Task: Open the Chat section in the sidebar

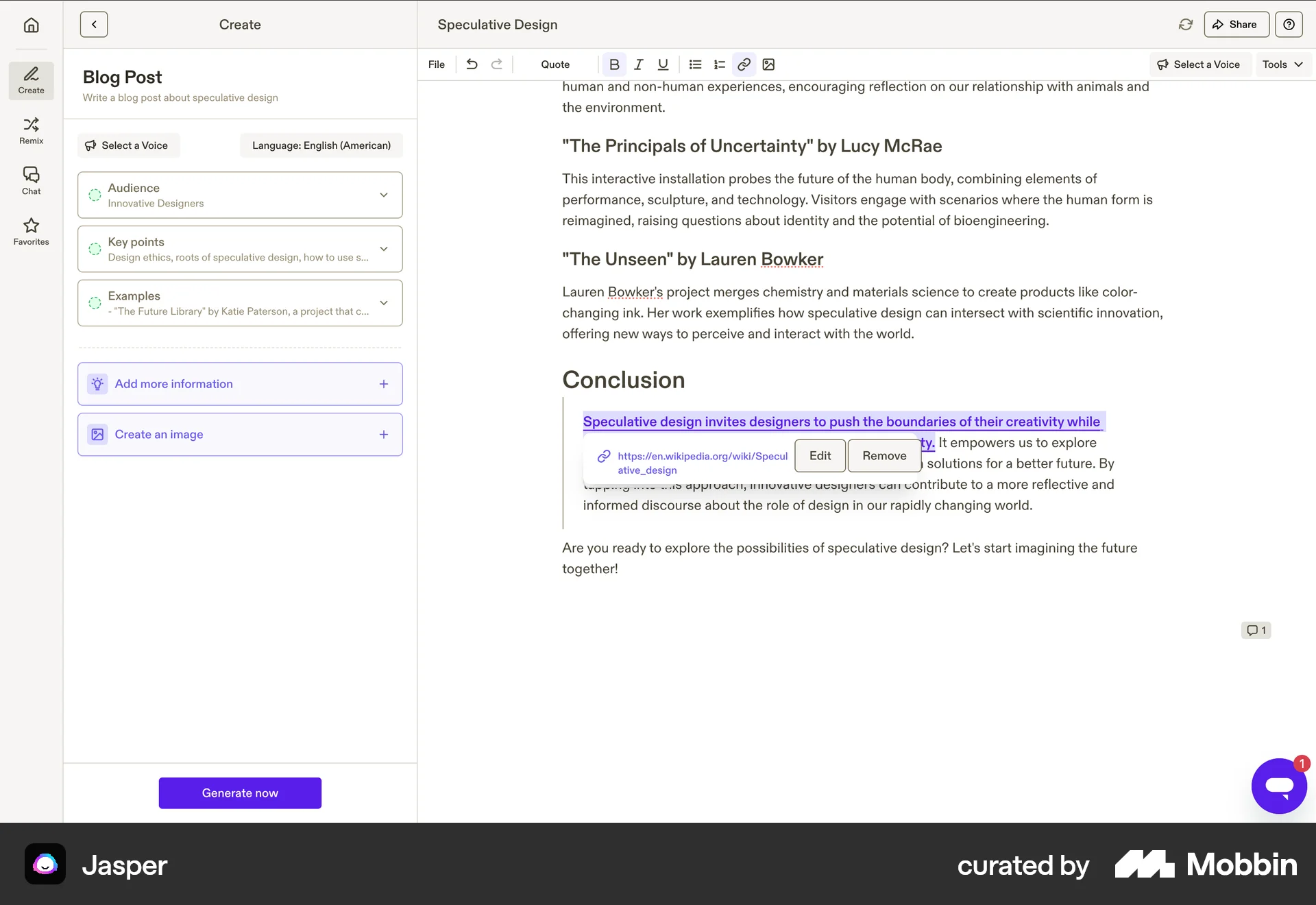Action: (x=31, y=180)
